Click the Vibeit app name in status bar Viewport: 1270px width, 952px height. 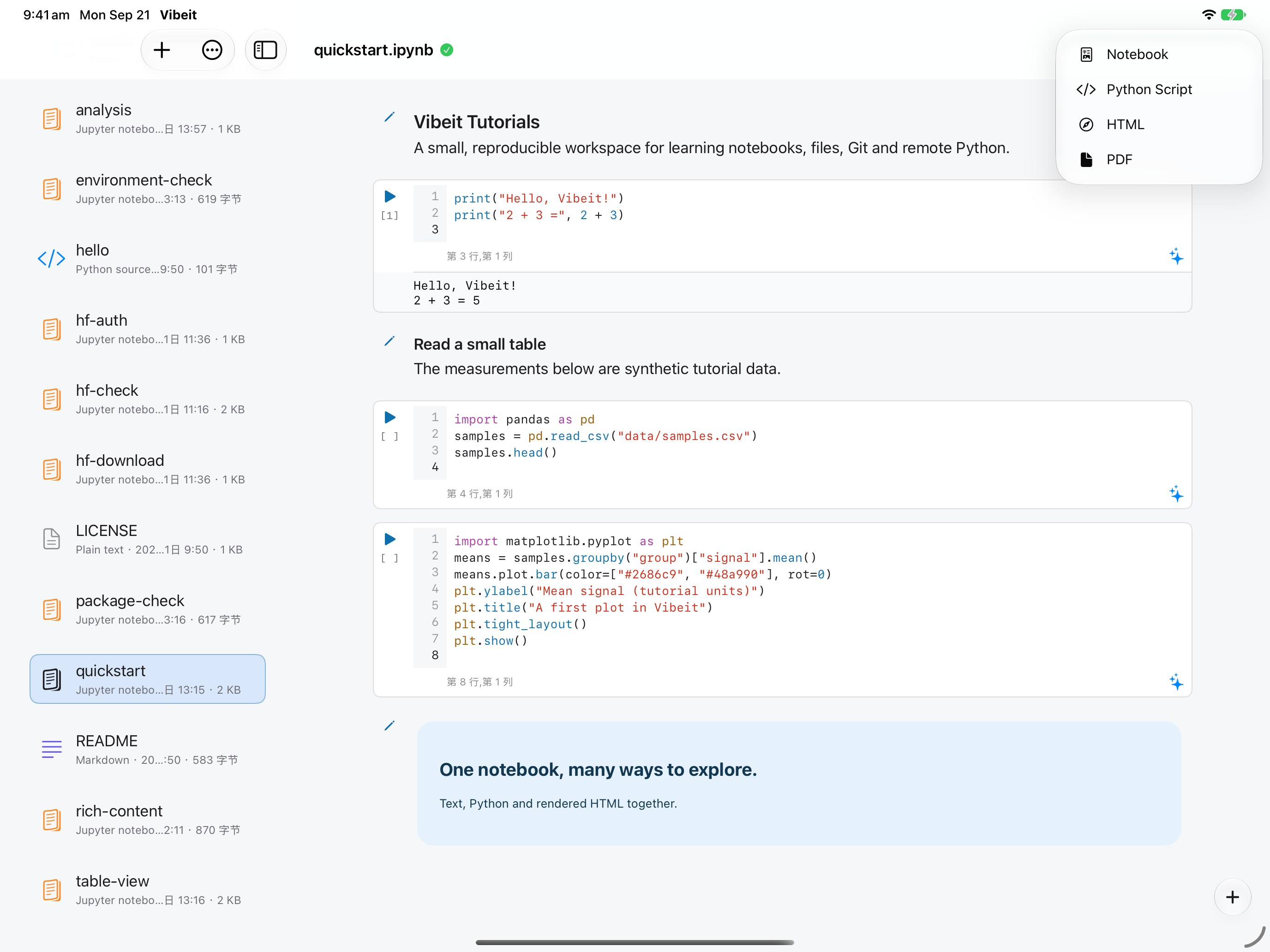coord(178,15)
